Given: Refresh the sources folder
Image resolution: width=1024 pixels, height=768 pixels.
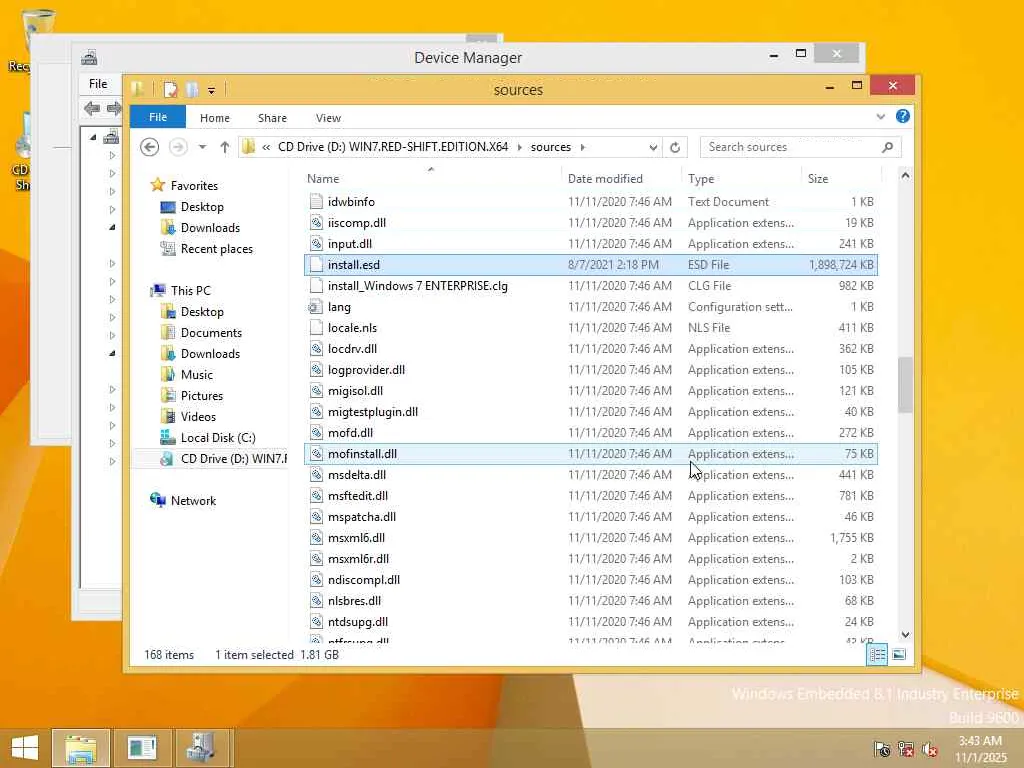Looking at the screenshot, I should (675, 148).
